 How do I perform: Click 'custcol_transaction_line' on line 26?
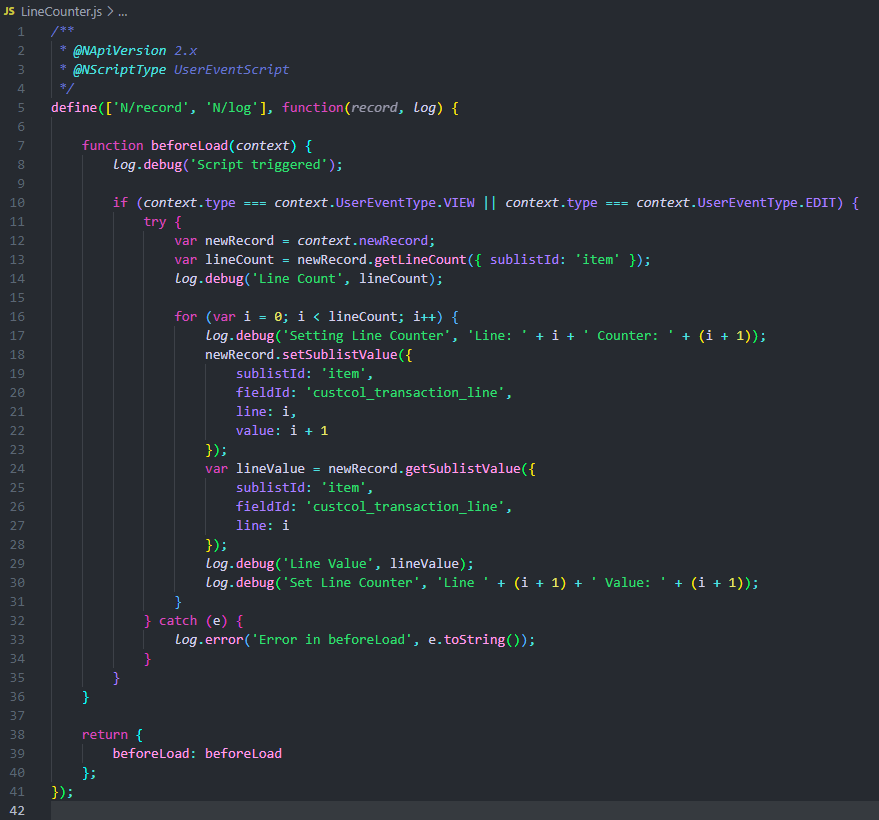[x=405, y=507]
